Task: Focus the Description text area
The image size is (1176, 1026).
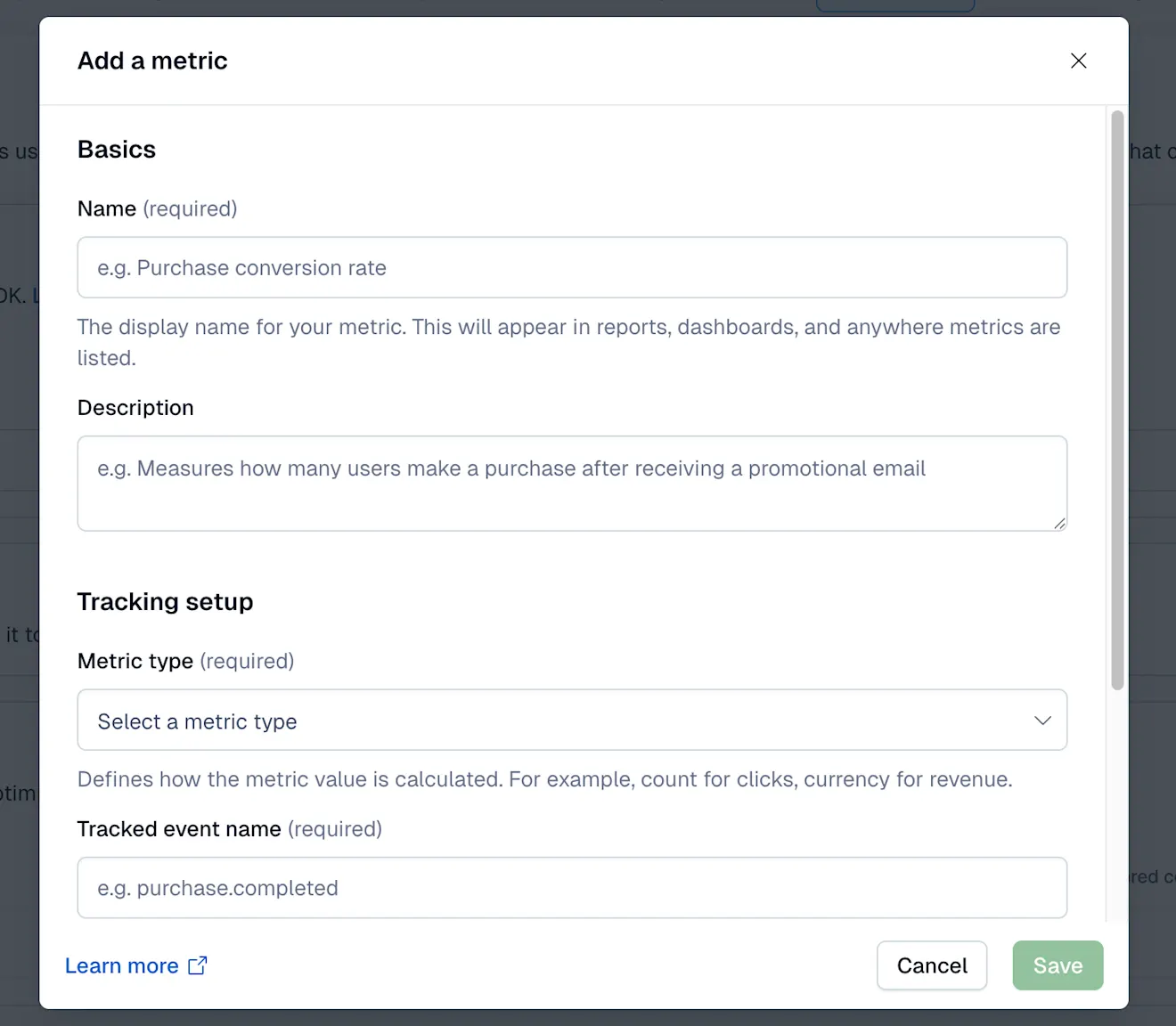Action: point(572,484)
